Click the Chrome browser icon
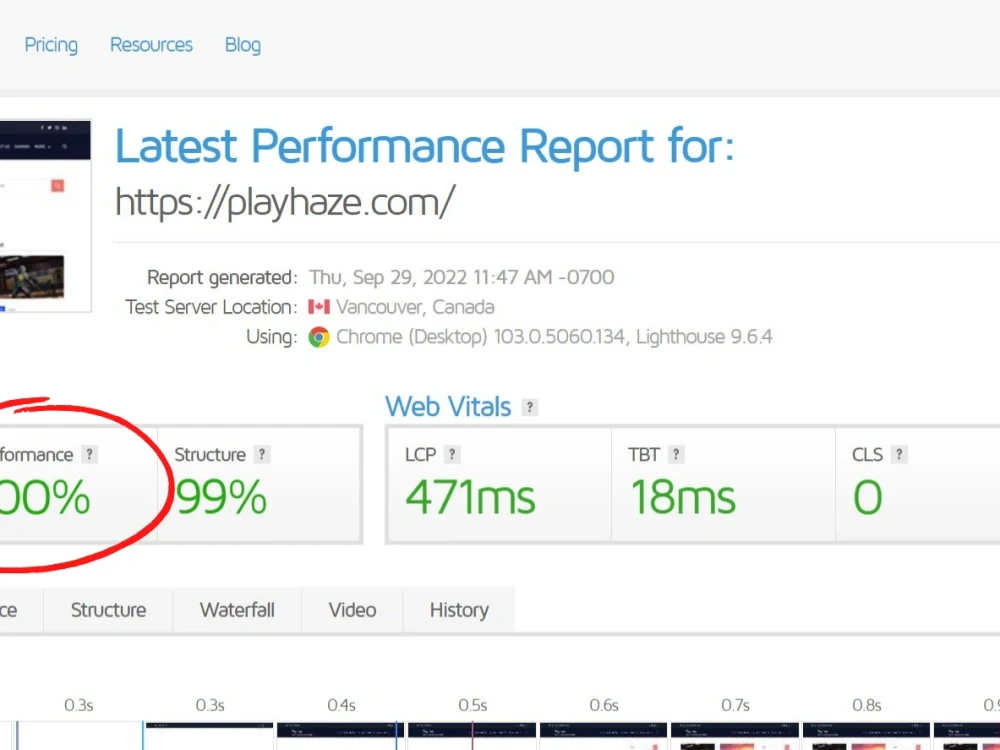The height and width of the screenshot is (750, 1000). point(321,337)
